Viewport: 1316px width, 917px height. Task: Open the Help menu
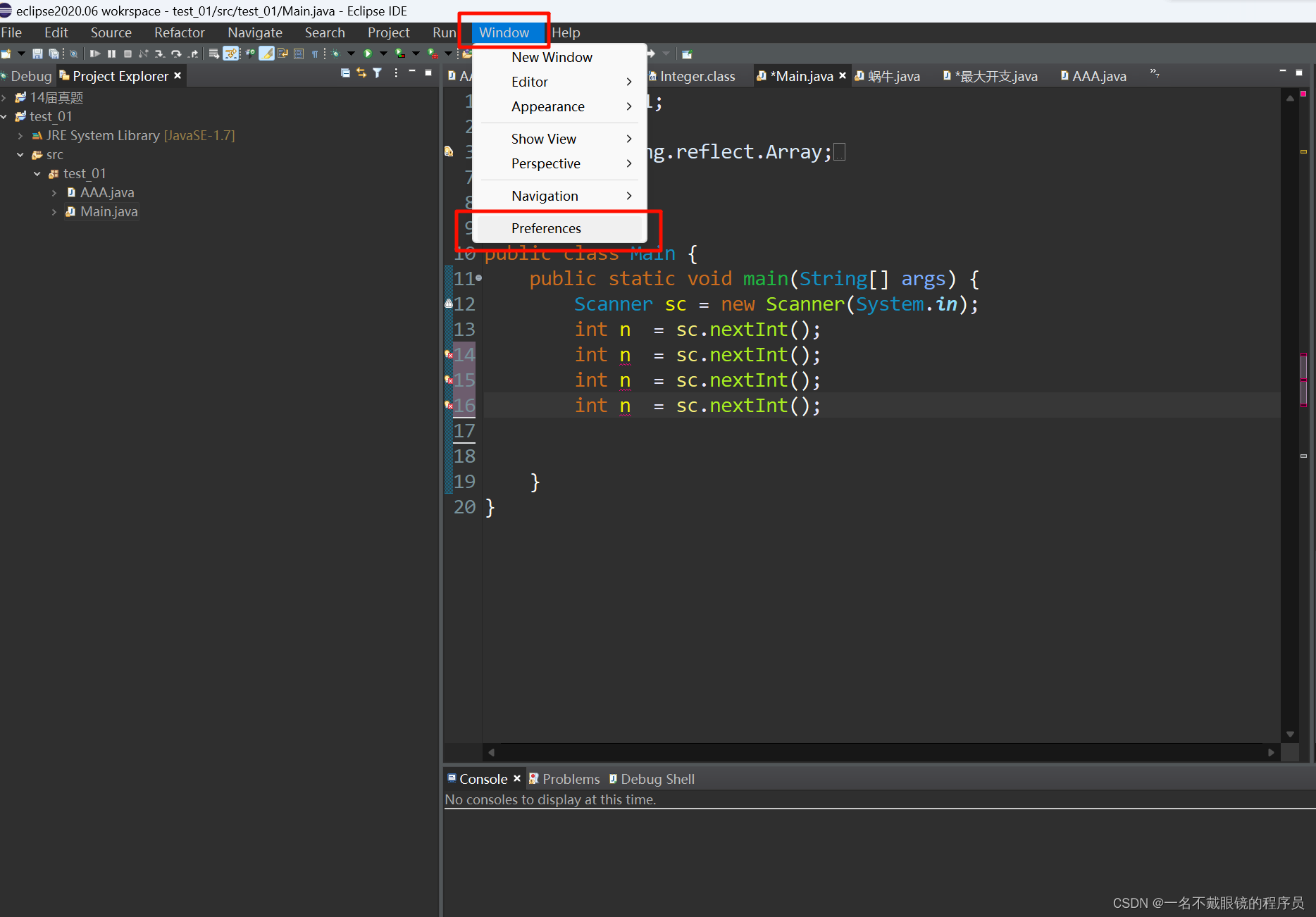[x=566, y=32]
